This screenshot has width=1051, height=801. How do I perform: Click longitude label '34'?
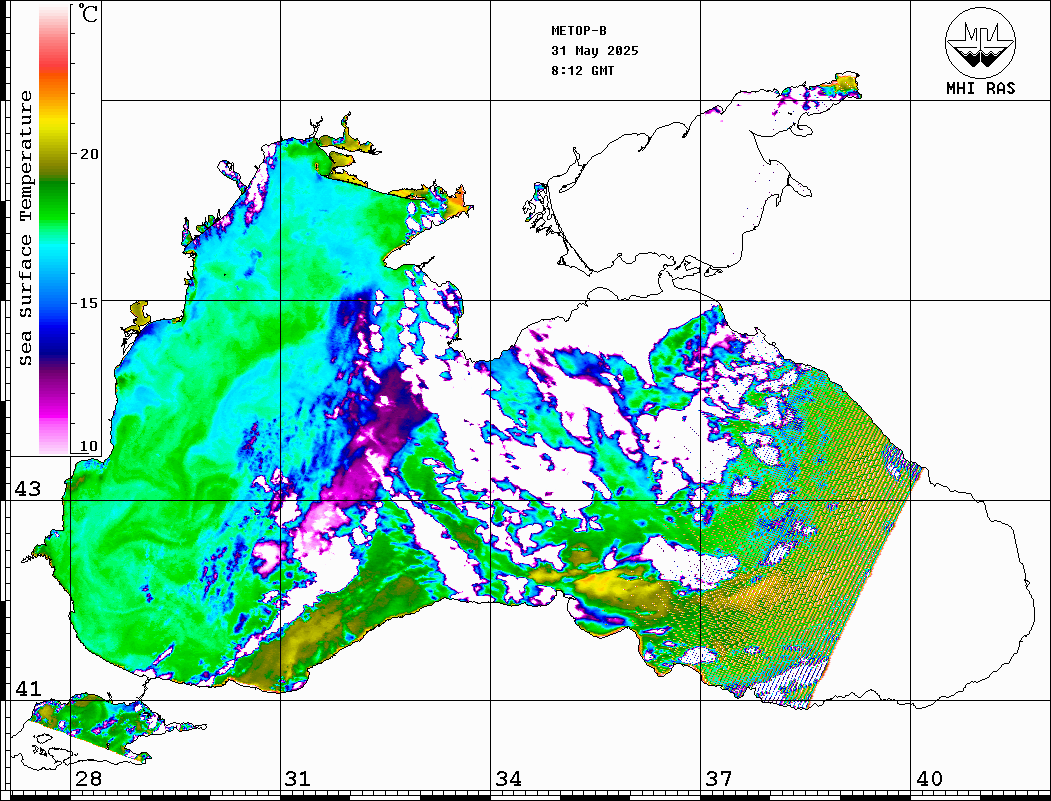pos(508,778)
